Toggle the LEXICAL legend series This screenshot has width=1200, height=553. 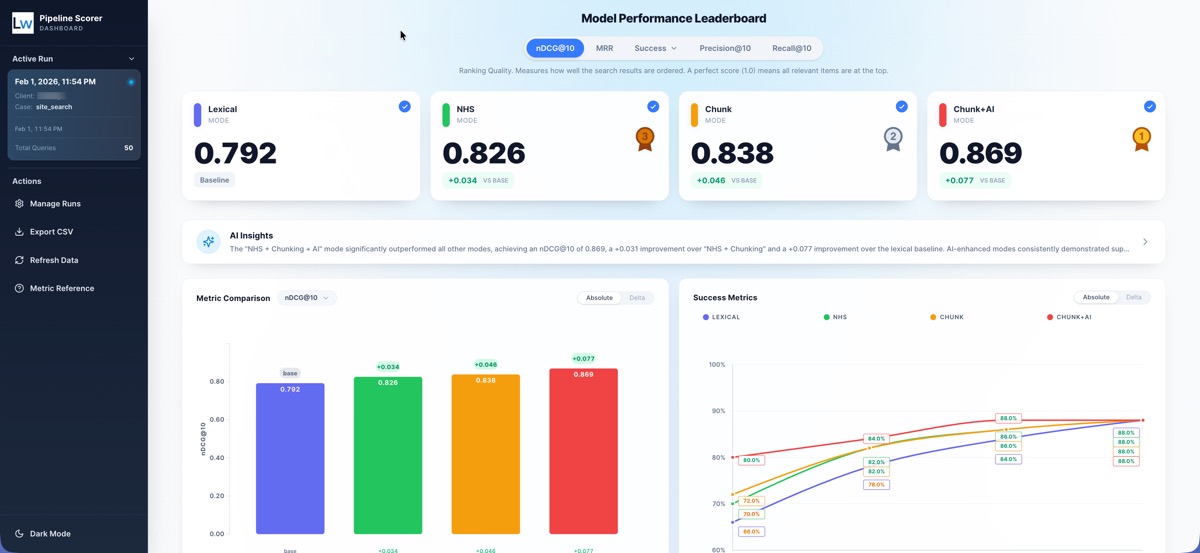(x=722, y=317)
